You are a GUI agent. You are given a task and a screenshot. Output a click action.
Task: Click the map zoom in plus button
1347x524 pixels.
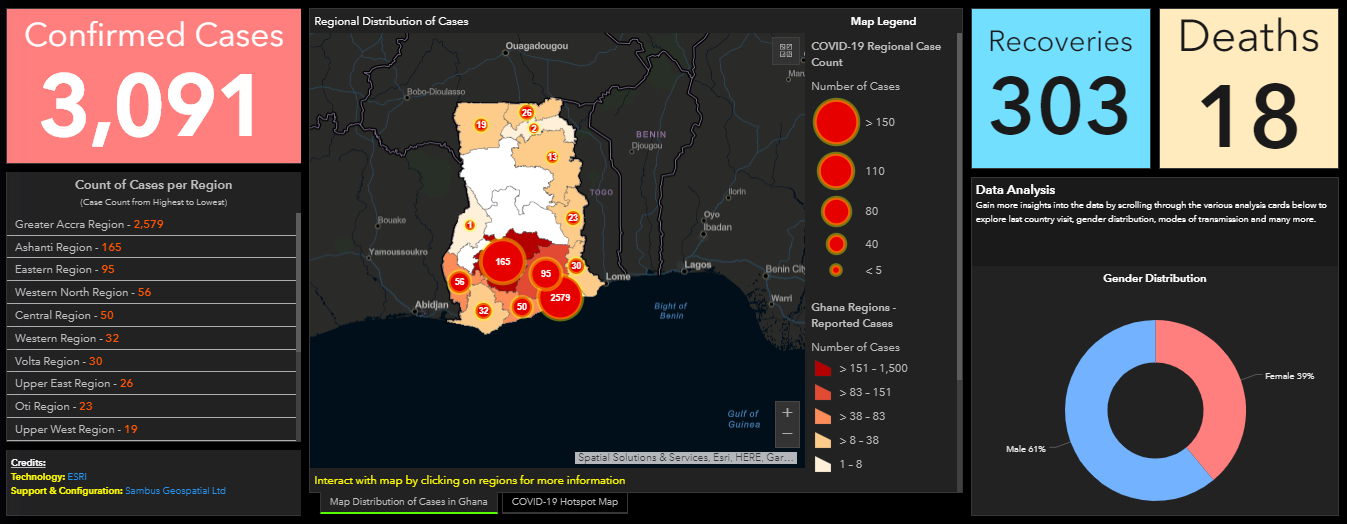787,412
